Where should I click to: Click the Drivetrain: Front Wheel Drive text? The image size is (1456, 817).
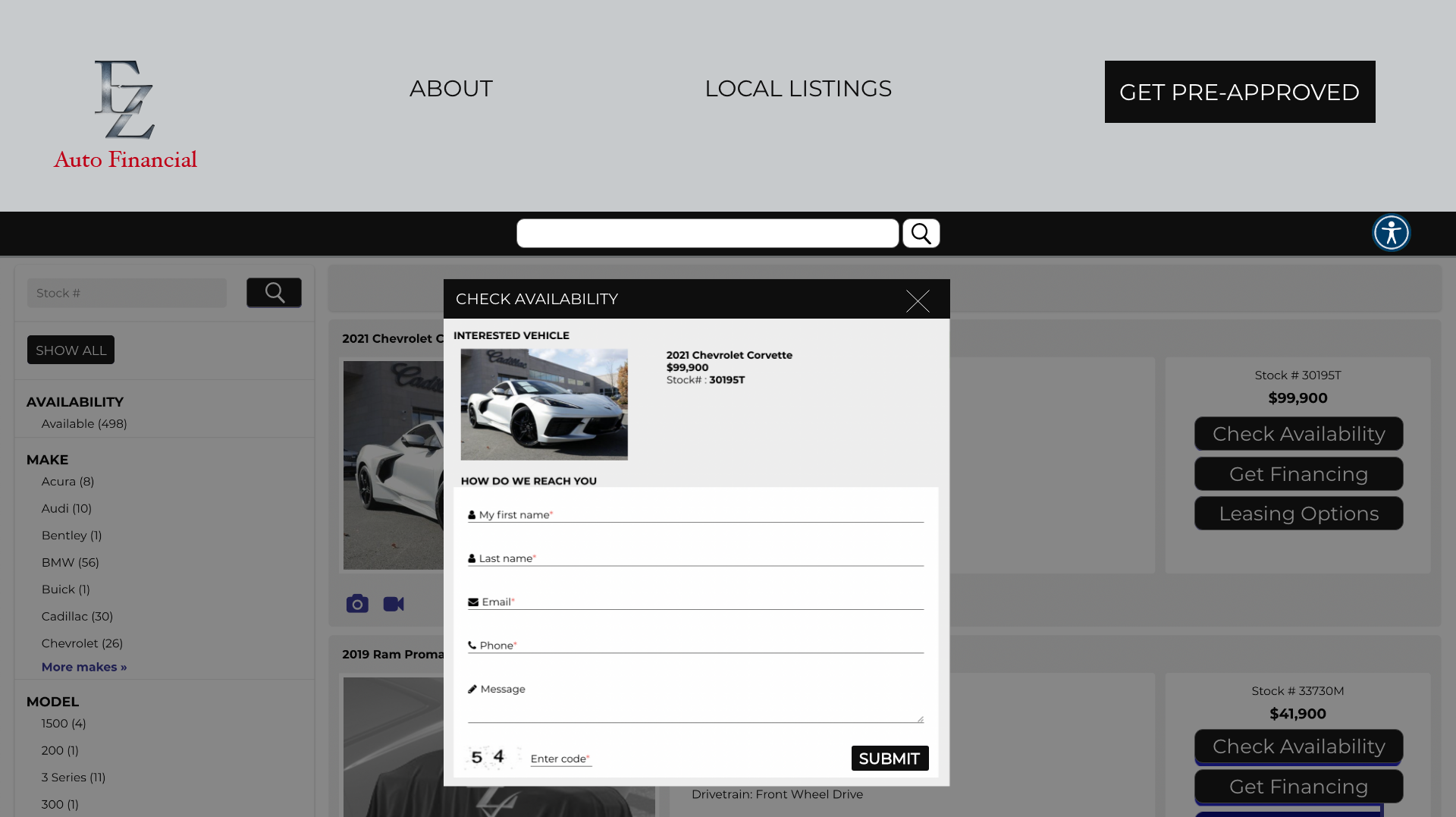coord(777,794)
